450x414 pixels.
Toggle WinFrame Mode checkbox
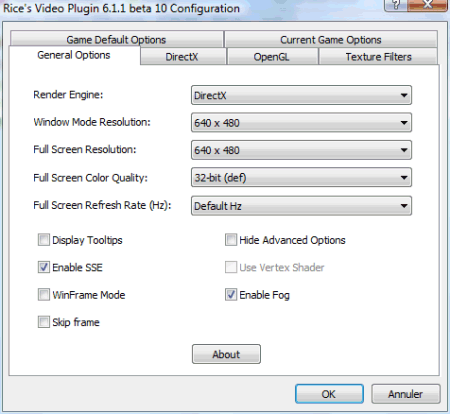point(44,295)
